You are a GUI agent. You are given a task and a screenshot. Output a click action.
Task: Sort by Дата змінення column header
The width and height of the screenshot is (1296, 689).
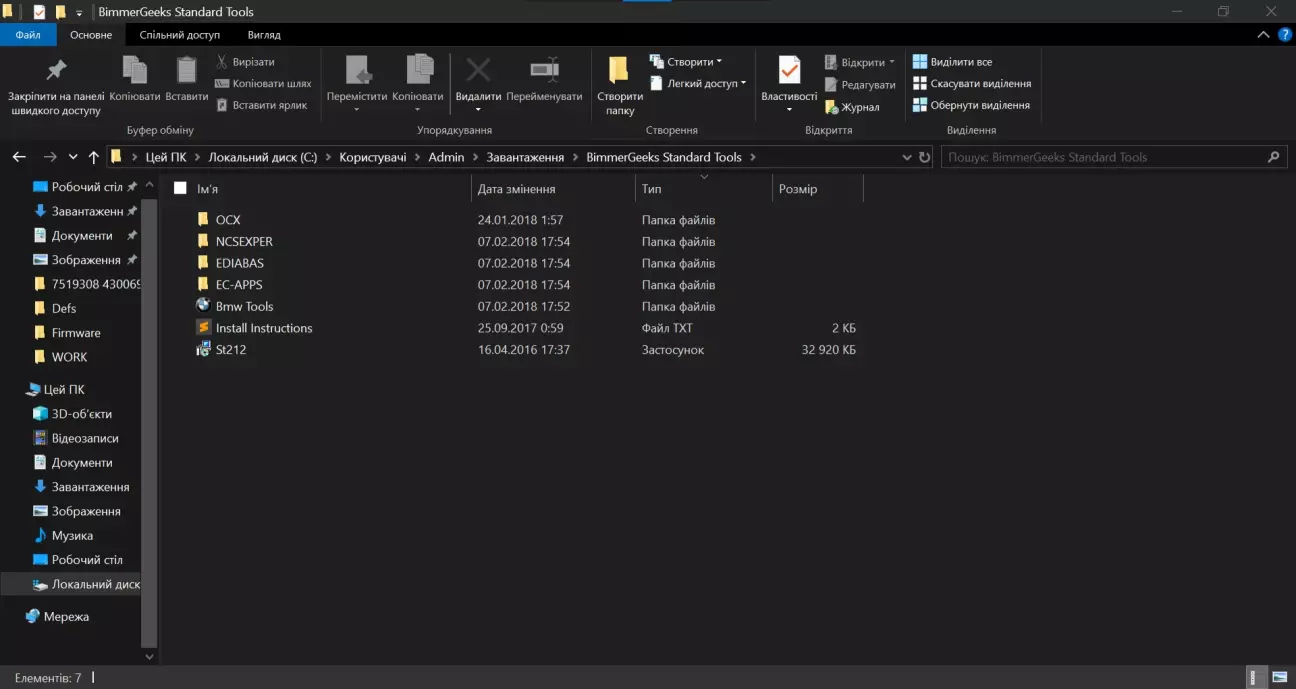coord(516,189)
